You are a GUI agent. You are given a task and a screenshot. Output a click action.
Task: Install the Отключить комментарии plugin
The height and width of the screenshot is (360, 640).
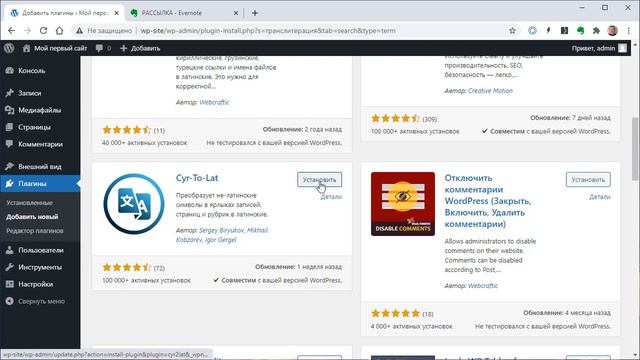588,180
